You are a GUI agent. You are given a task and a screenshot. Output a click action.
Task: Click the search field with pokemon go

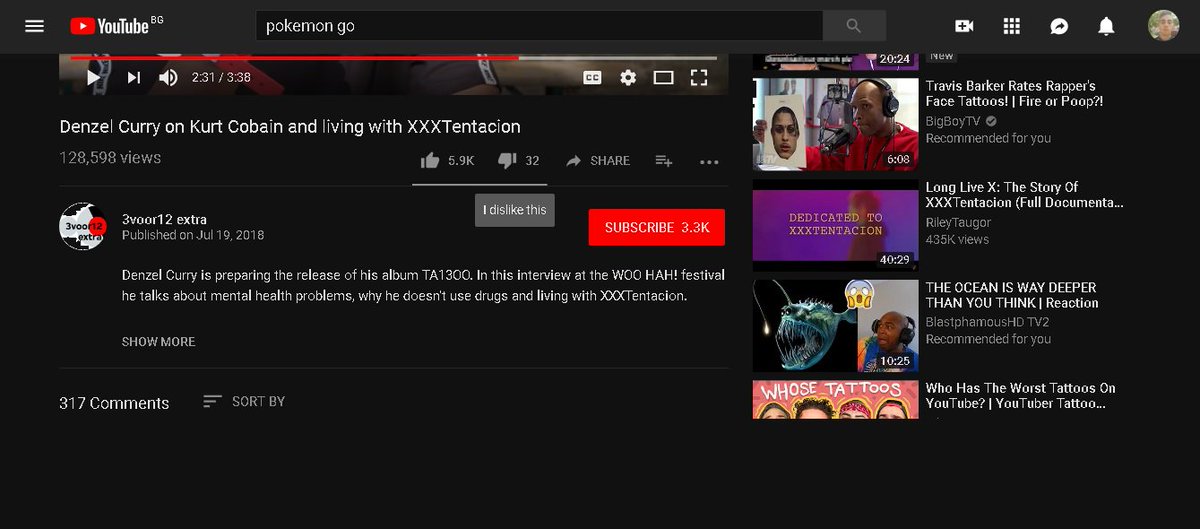click(x=539, y=26)
